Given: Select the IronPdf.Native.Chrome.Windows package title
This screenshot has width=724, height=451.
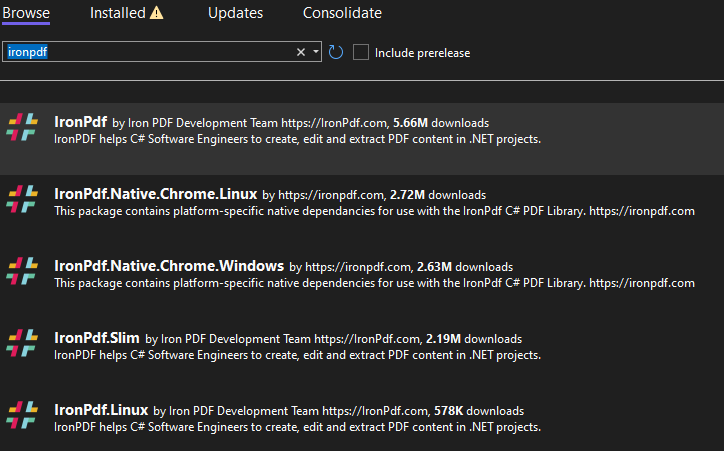Looking at the screenshot, I should point(169,266).
